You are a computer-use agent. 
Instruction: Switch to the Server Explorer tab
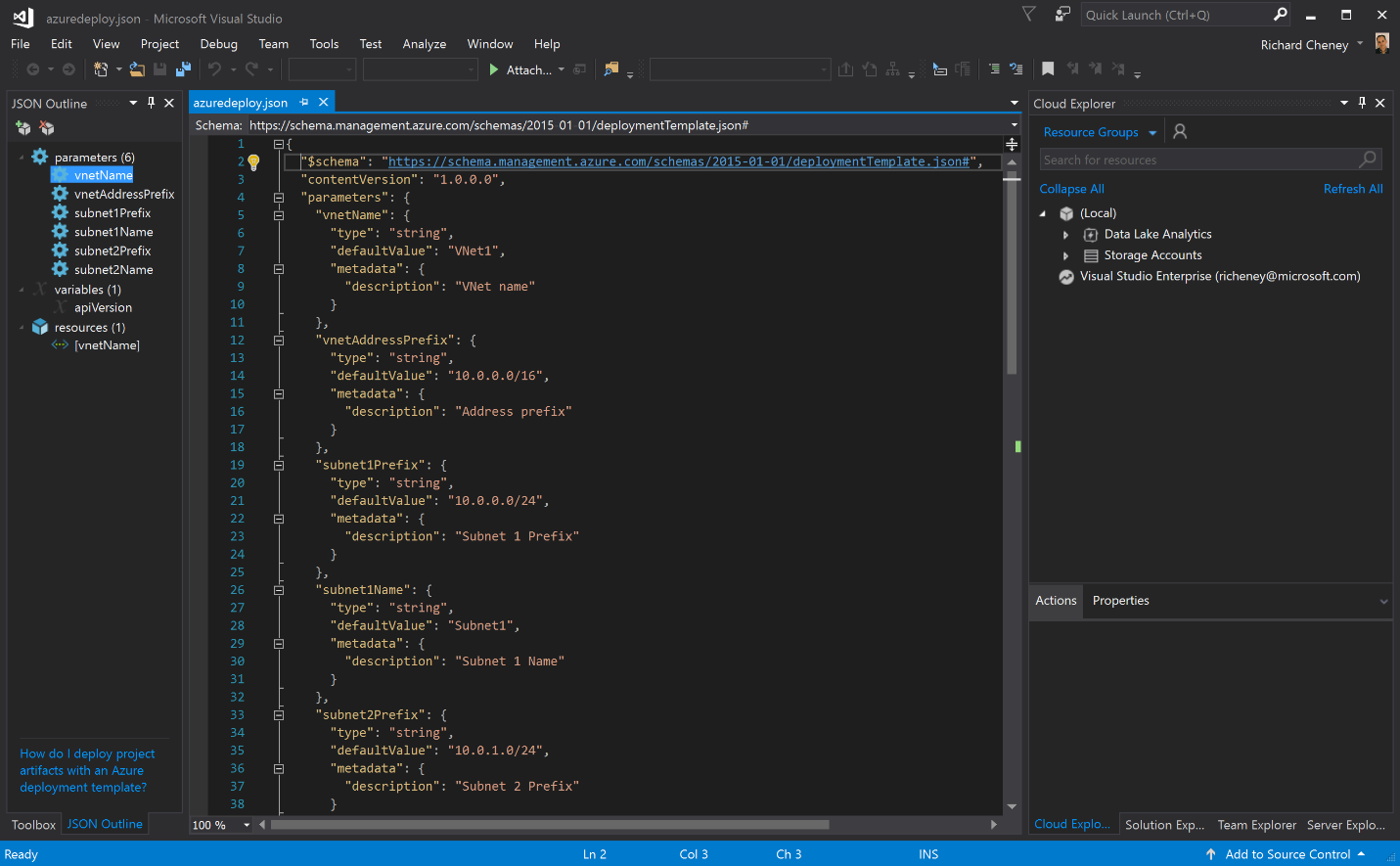pyautogui.click(x=1346, y=825)
